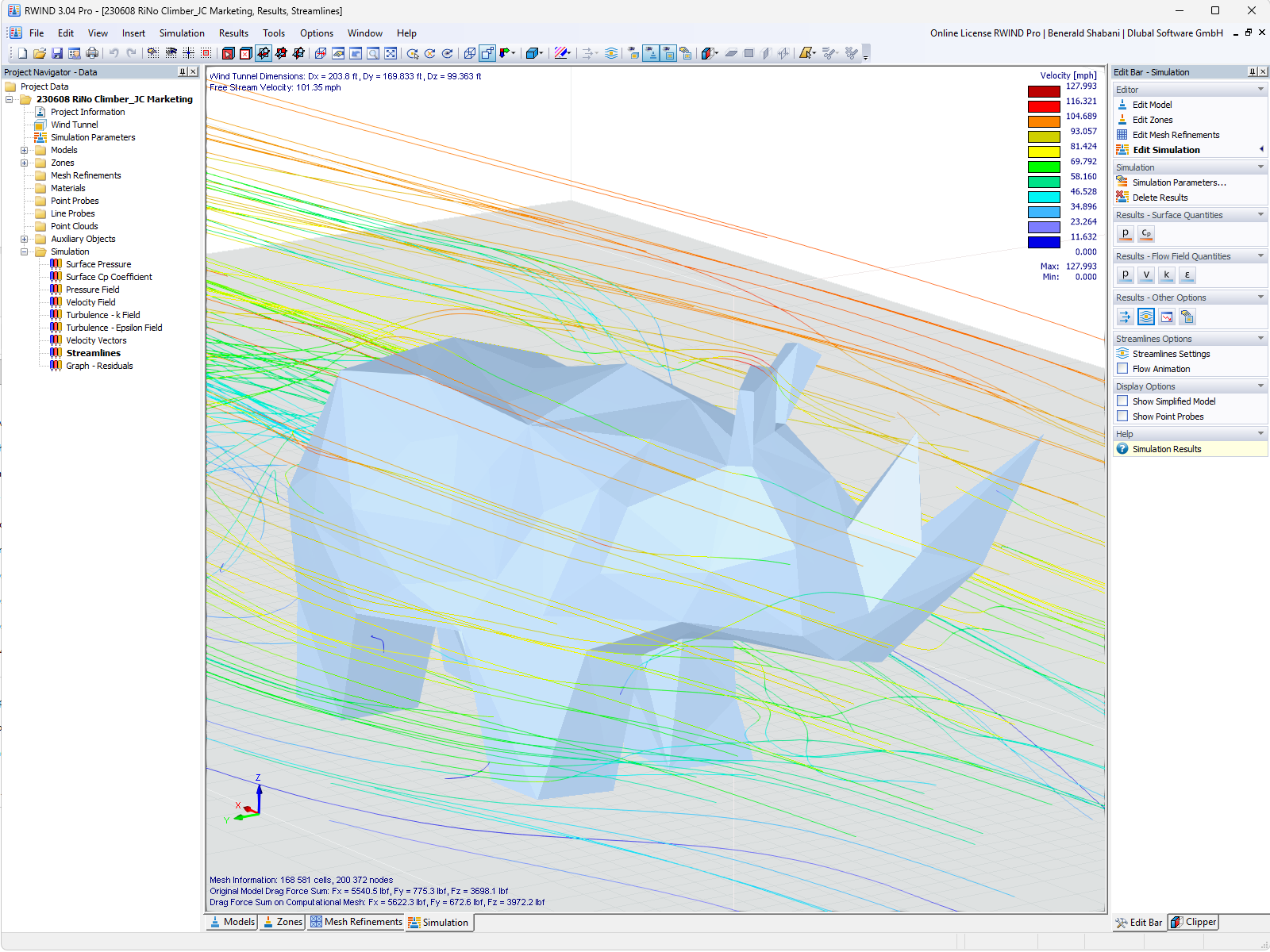This screenshot has height=952, width=1270.
Task: Toggle Show Simplified Model
Action: point(1122,401)
